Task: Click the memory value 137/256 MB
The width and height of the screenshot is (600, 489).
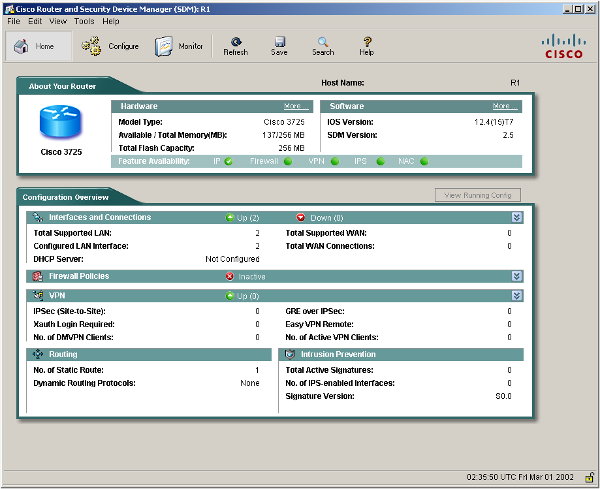Action: point(283,135)
